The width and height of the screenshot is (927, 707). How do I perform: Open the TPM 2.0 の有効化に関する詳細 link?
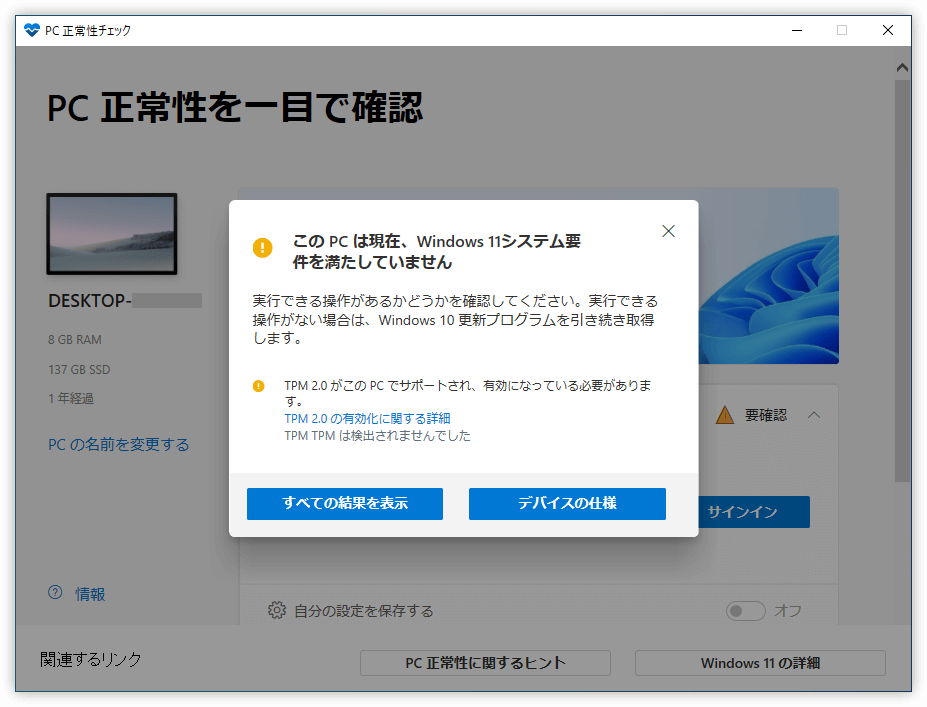tap(367, 419)
